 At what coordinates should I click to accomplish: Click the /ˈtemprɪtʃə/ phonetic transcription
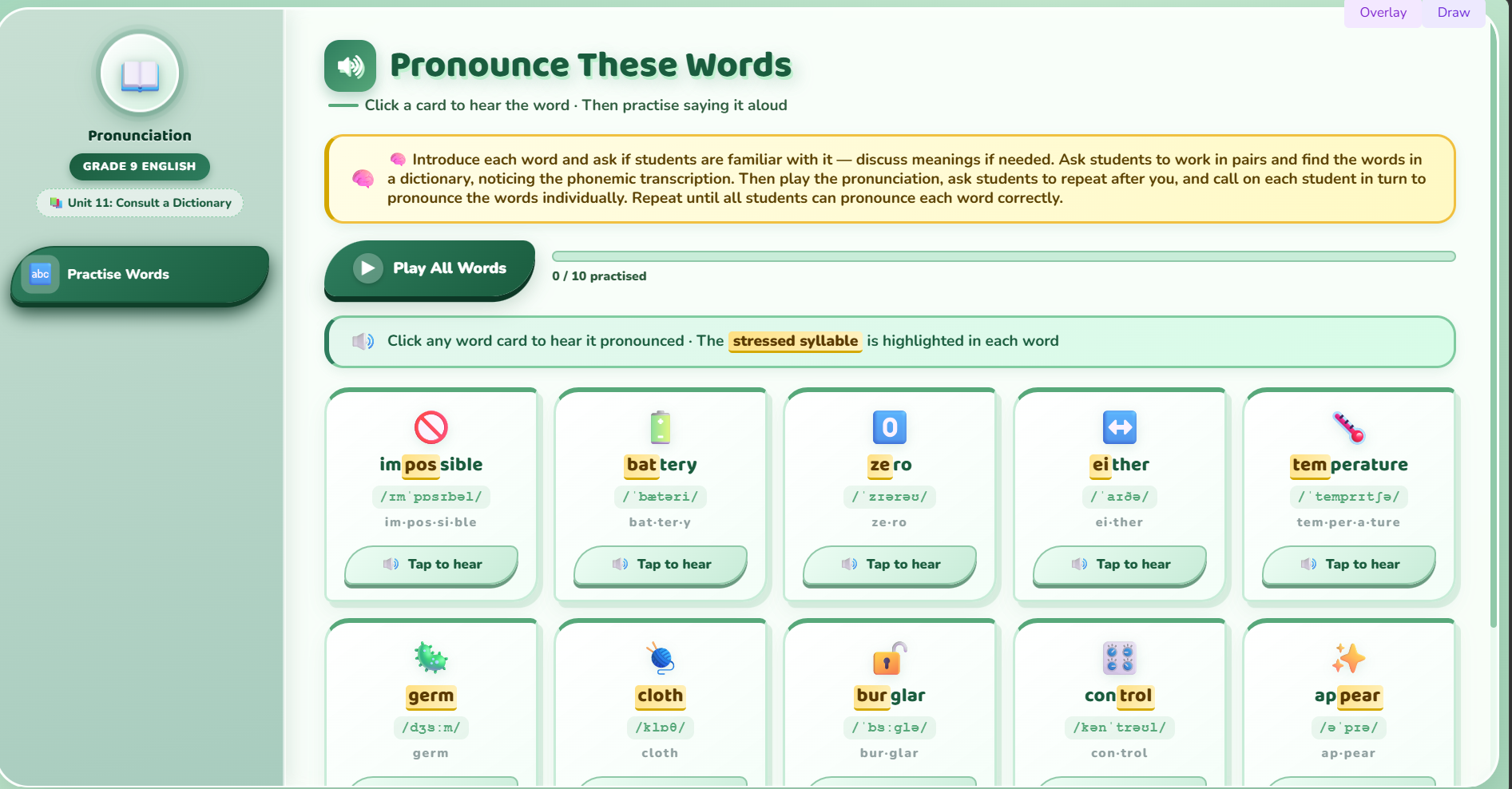[1349, 497]
